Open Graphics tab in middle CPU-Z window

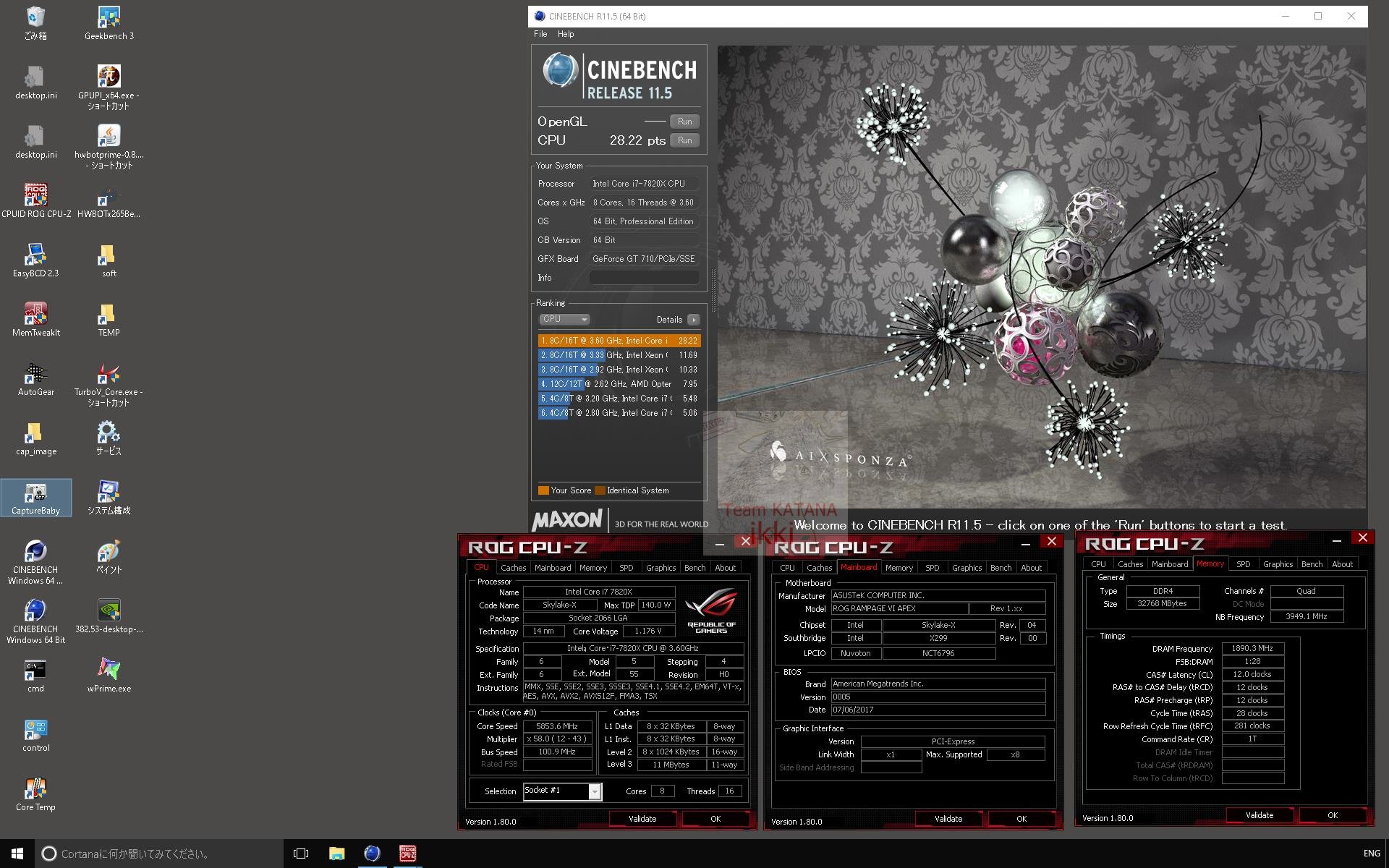pos(967,568)
